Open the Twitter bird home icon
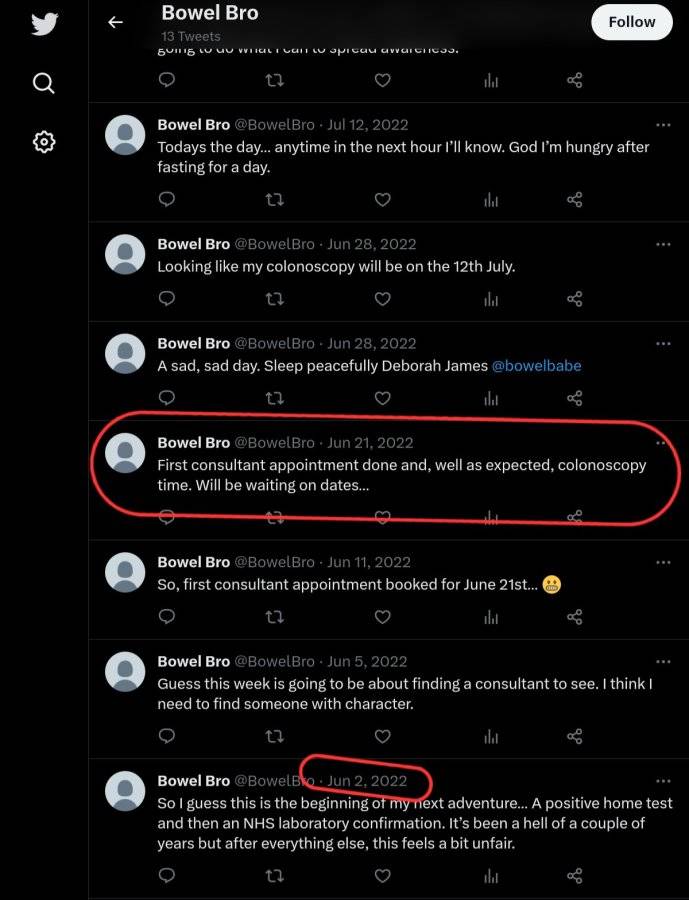 tap(44, 24)
